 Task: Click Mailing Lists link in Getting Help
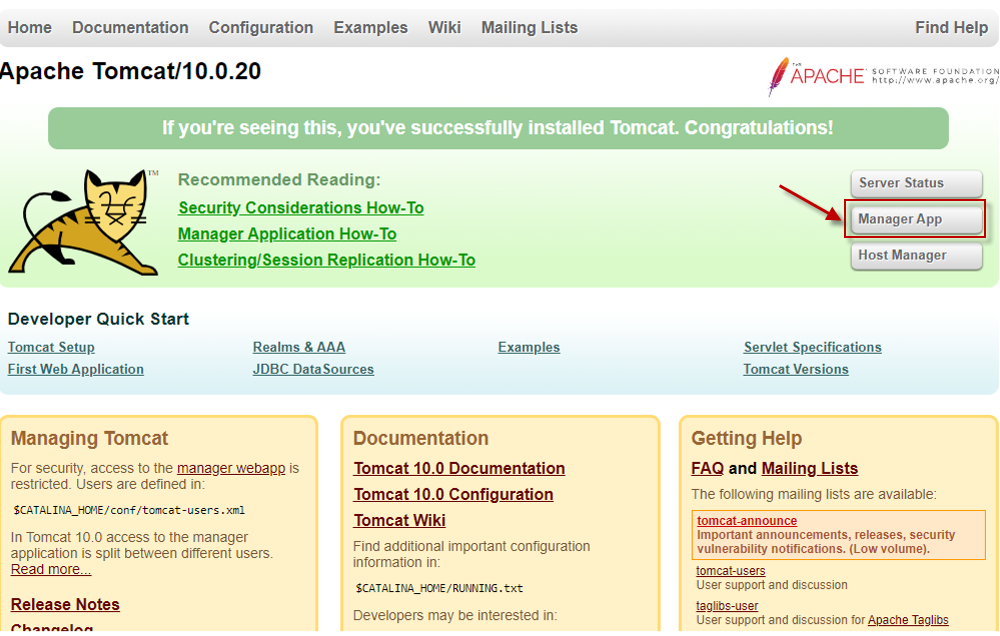pyautogui.click(x=810, y=468)
